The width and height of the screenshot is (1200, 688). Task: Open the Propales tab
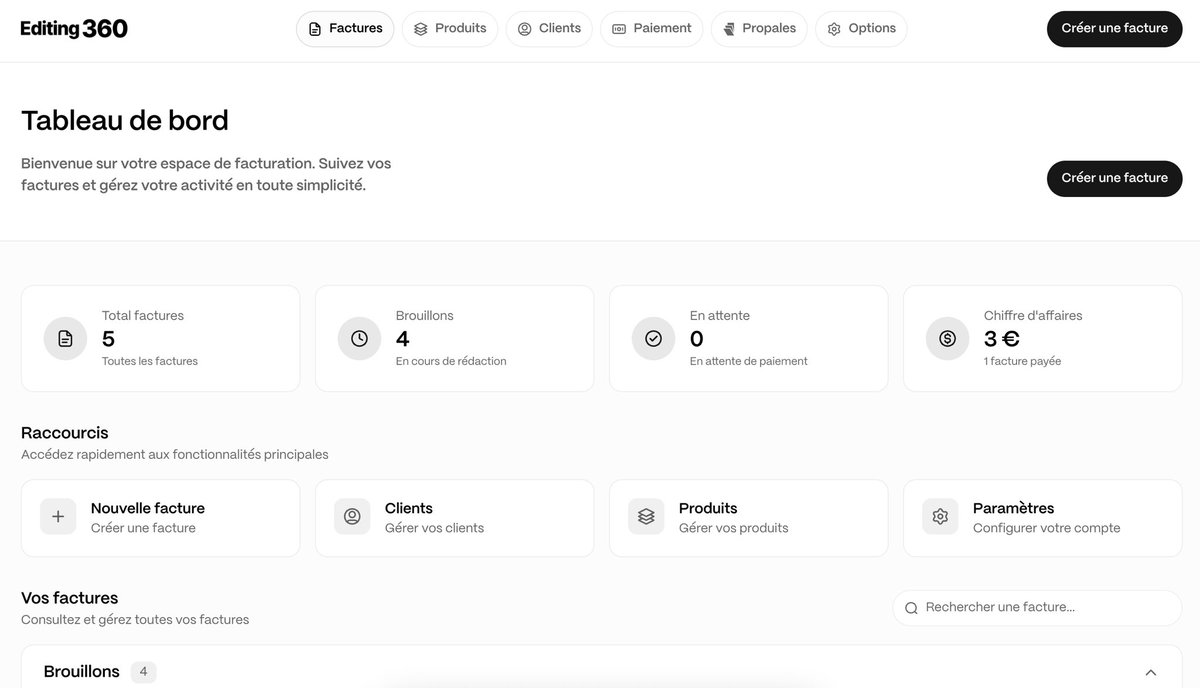759,29
